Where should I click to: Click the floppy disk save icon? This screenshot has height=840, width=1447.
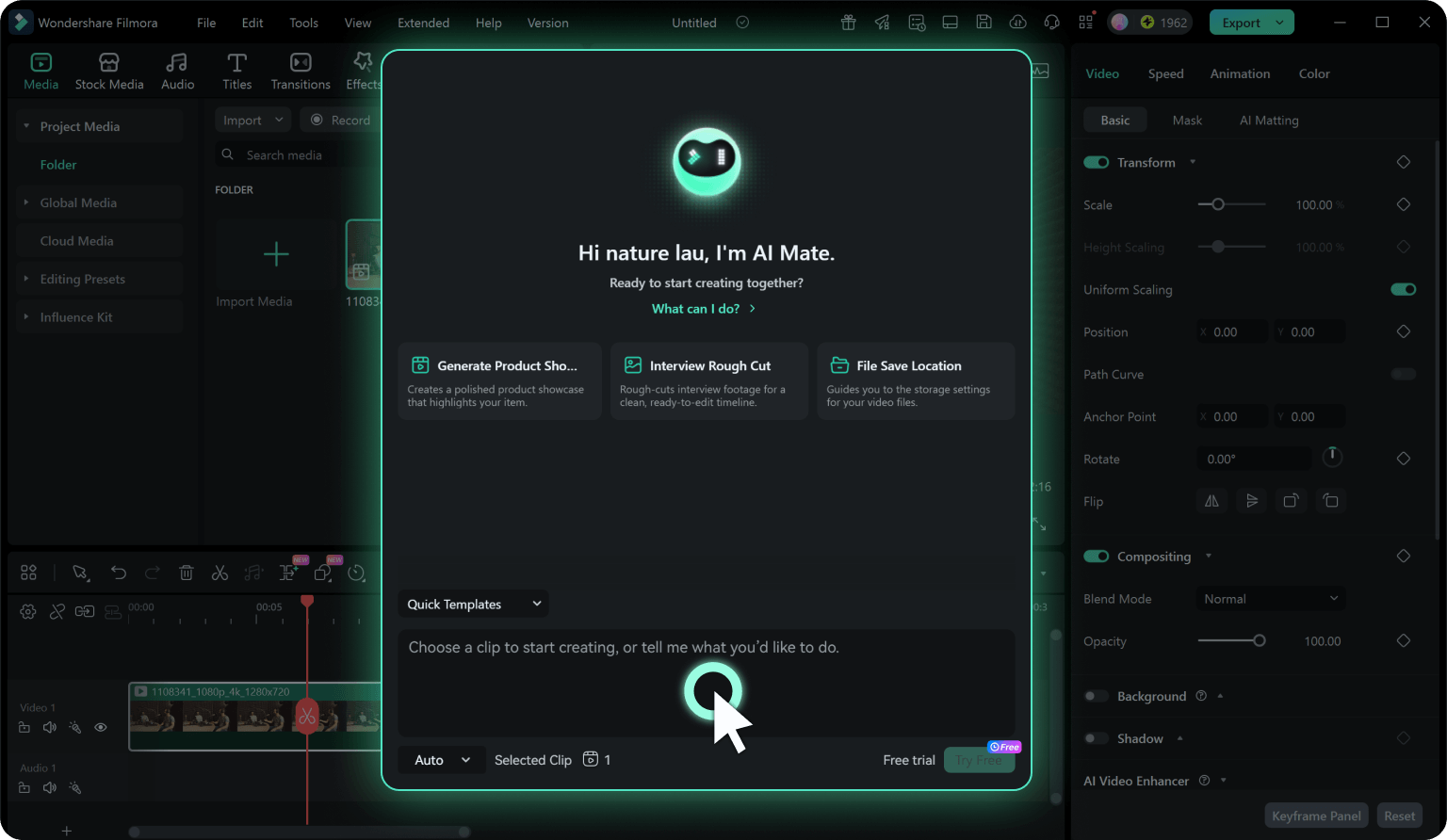click(984, 23)
